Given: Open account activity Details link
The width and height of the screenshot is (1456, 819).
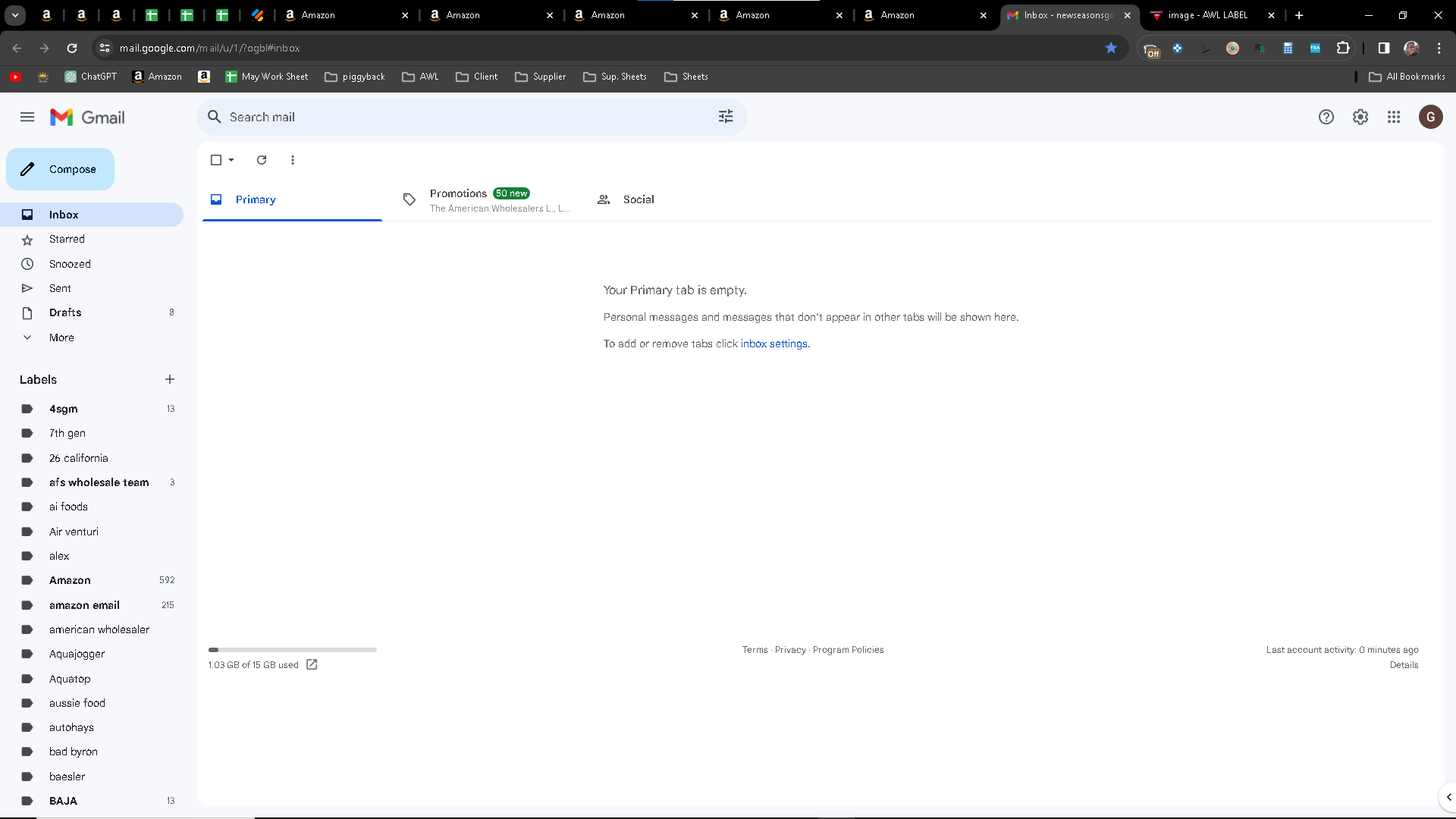Looking at the screenshot, I should pyautogui.click(x=1404, y=665).
